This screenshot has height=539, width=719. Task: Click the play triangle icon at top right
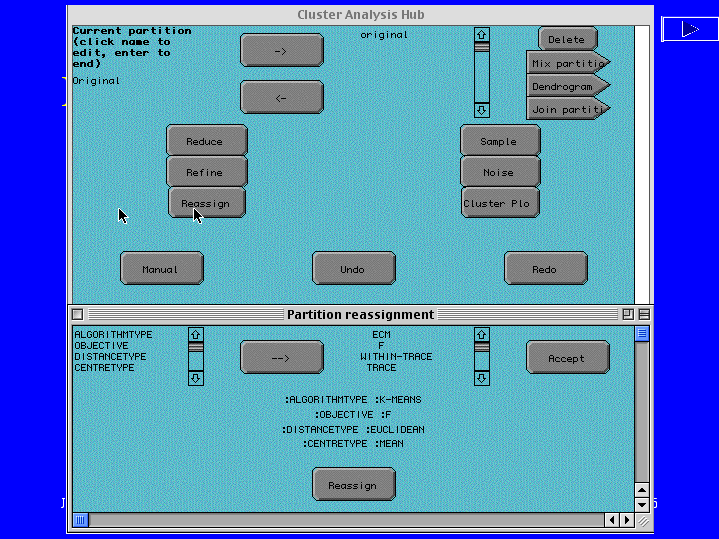pos(689,29)
